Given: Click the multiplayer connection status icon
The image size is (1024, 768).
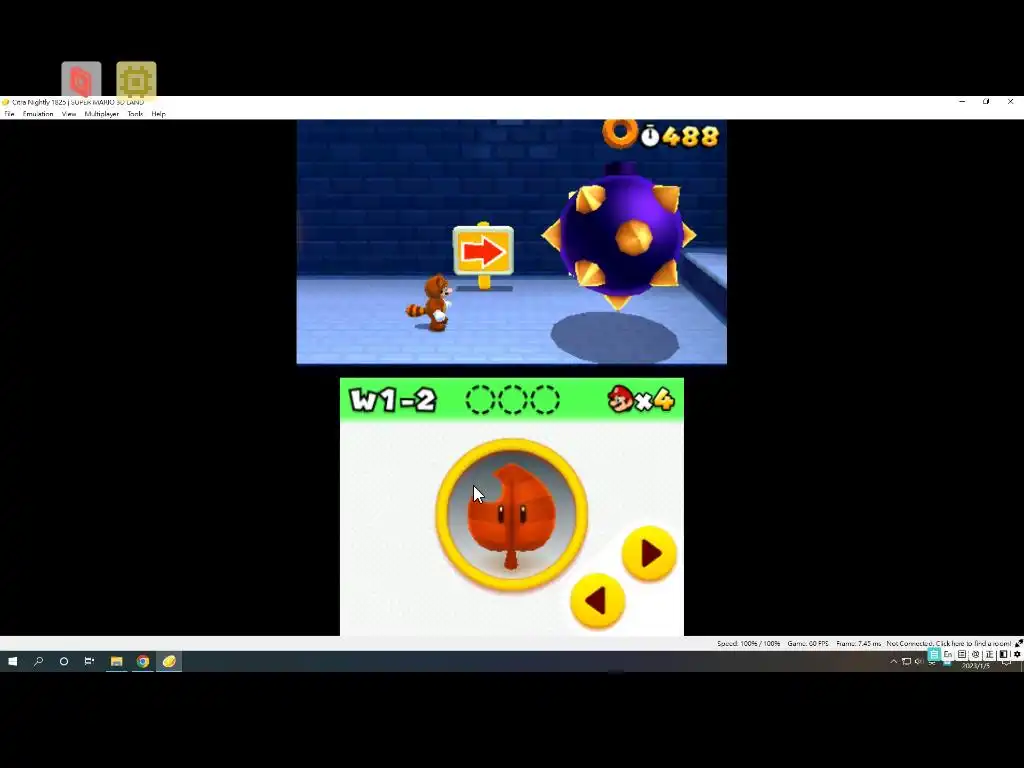Looking at the screenshot, I should coord(1018,643).
